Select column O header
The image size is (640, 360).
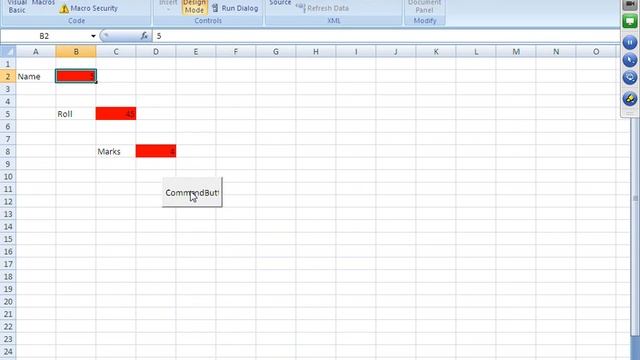(x=596, y=52)
